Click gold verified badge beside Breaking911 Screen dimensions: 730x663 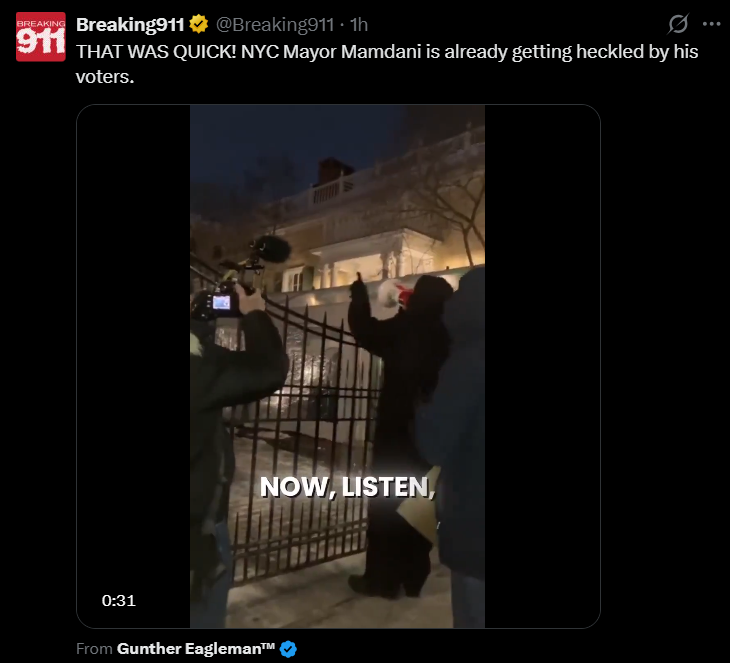click(199, 24)
